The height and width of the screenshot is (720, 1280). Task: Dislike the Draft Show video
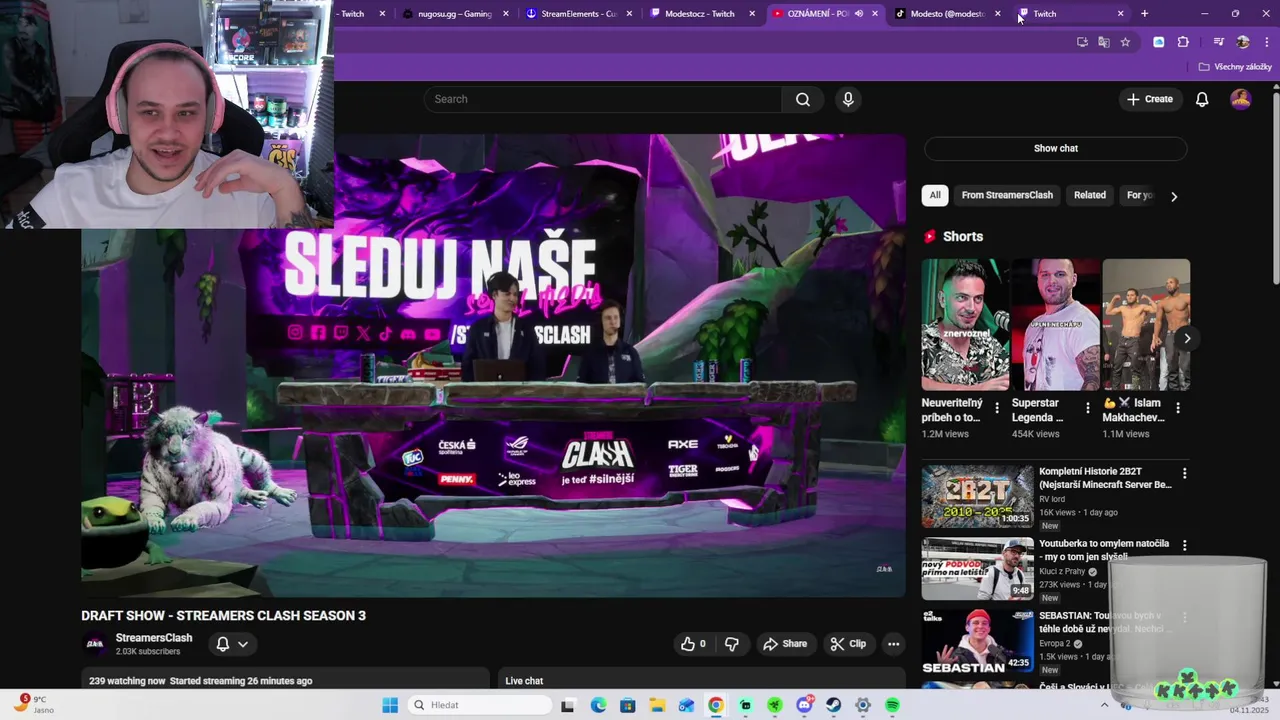click(732, 644)
